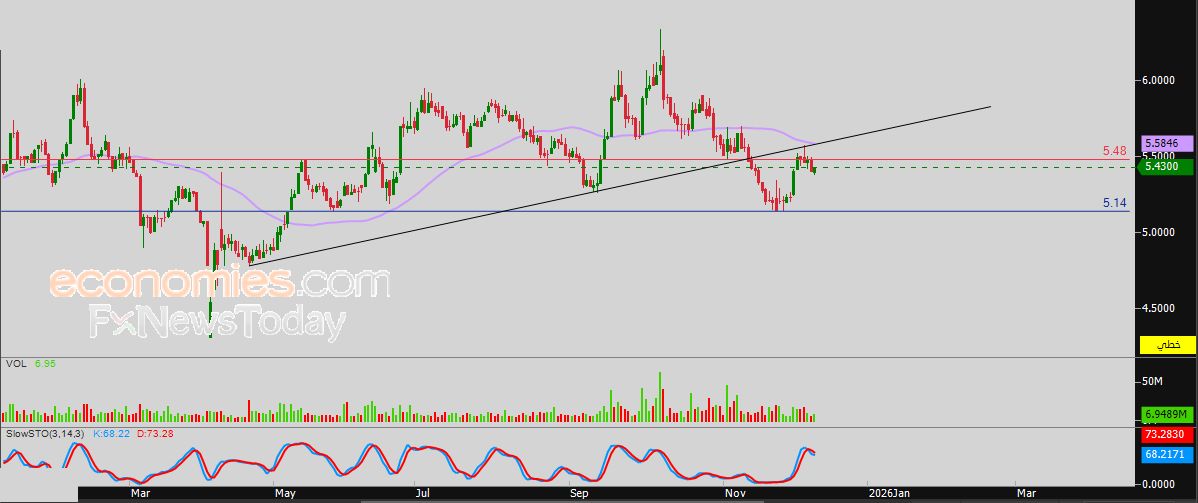Click the green 6.9489M volume value tag
The height and width of the screenshot is (503, 1198).
[1167, 414]
